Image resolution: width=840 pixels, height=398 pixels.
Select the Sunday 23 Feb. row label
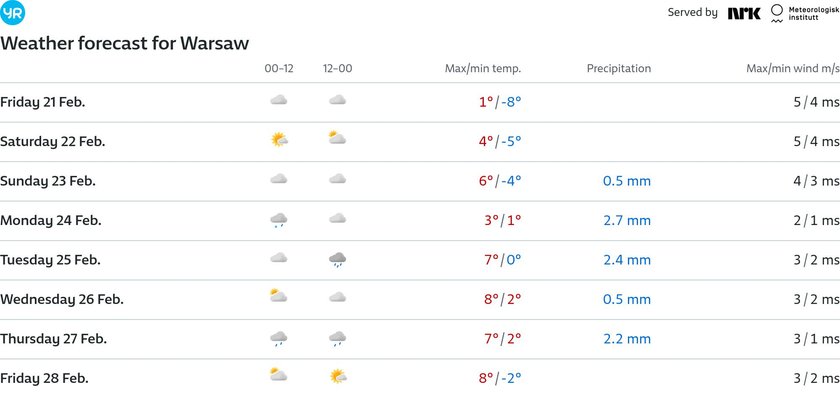click(48, 181)
